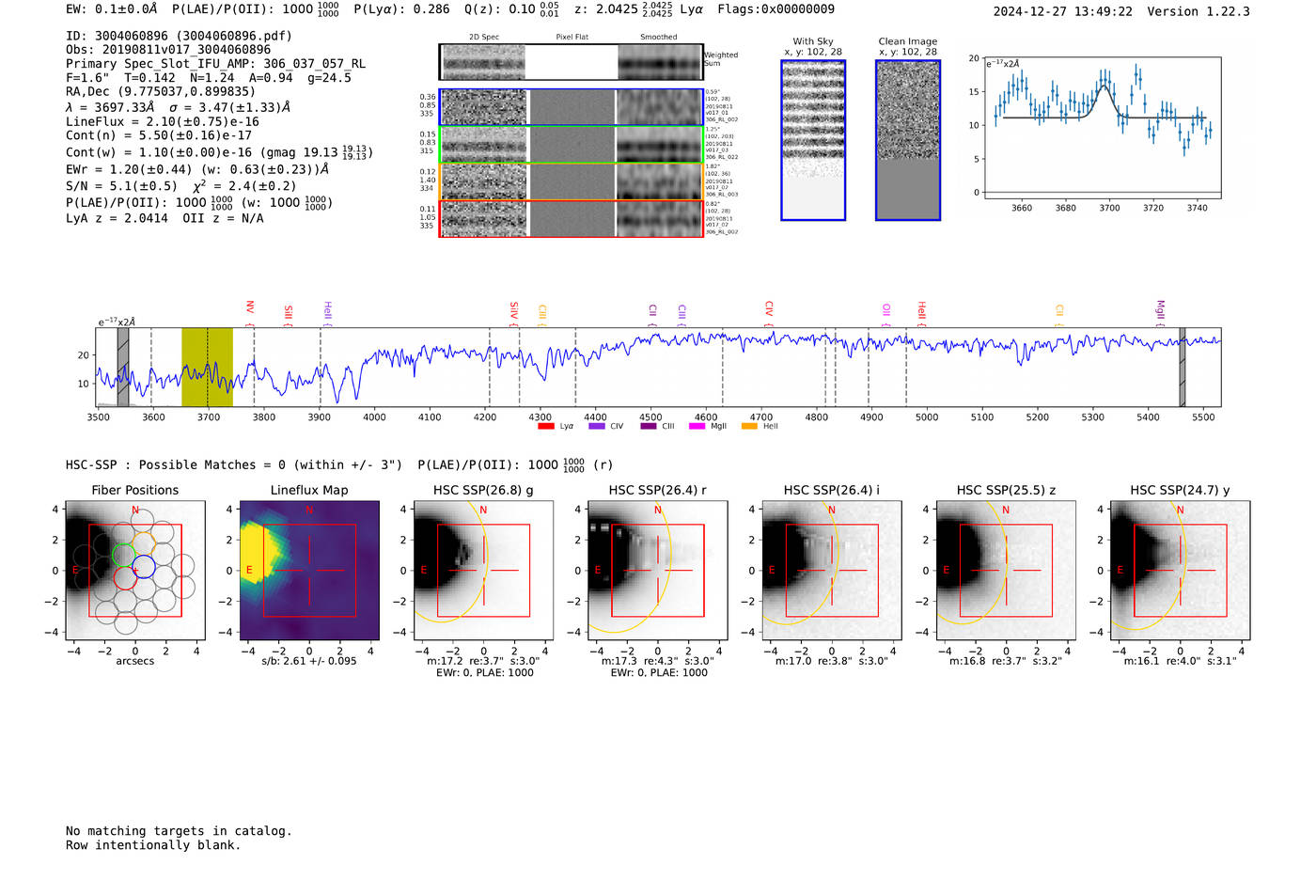This screenshot has width=1316, height=896.
Task: Click the red fiber circle in Fiber Positions
Action: click(x=126, y=578)
